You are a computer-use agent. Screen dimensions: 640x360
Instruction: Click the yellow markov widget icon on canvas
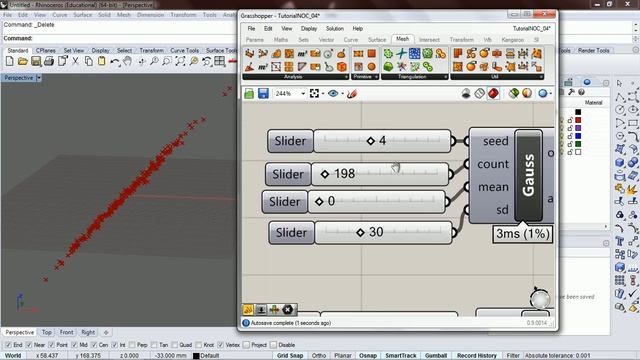point(248,310)
